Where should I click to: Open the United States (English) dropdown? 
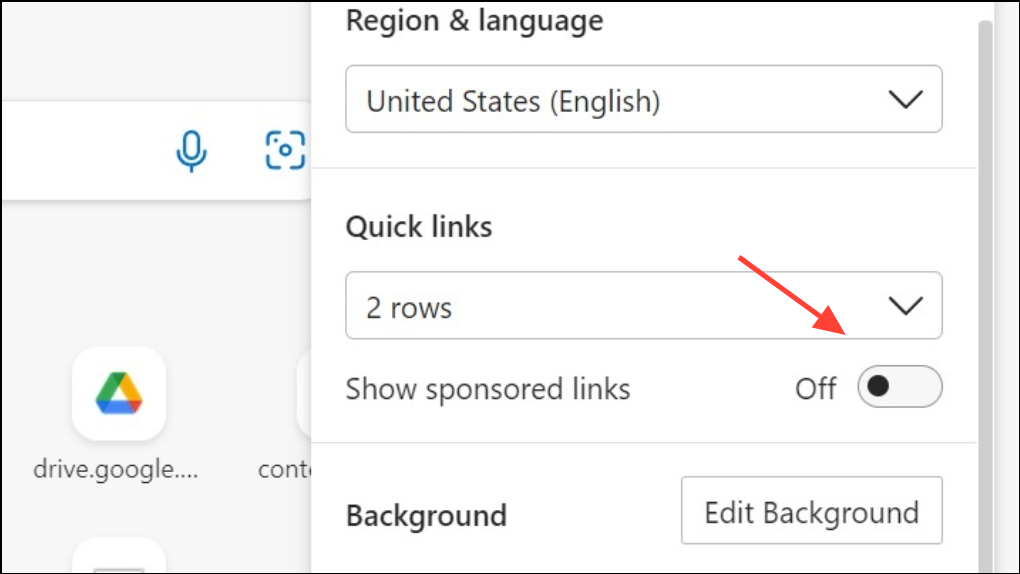point(643,100)
